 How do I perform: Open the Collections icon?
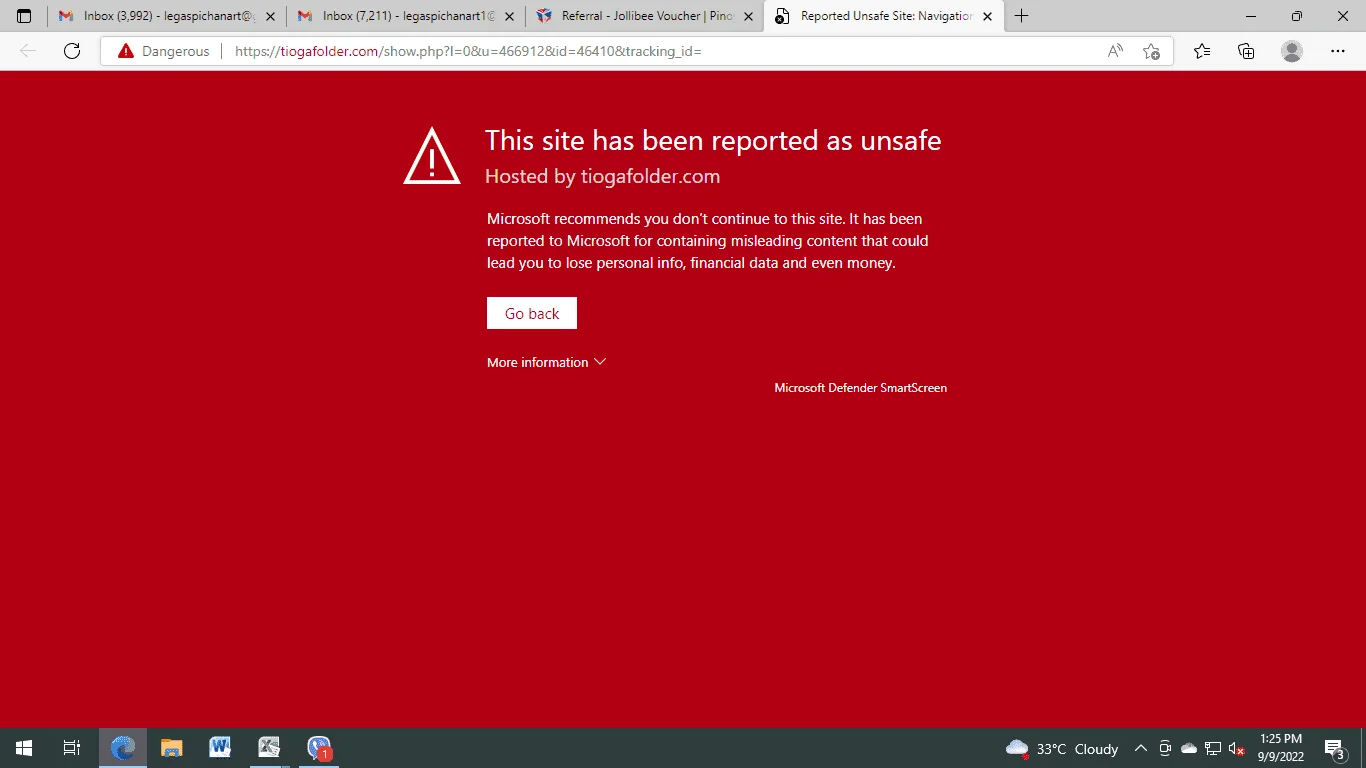[1246, 51]
